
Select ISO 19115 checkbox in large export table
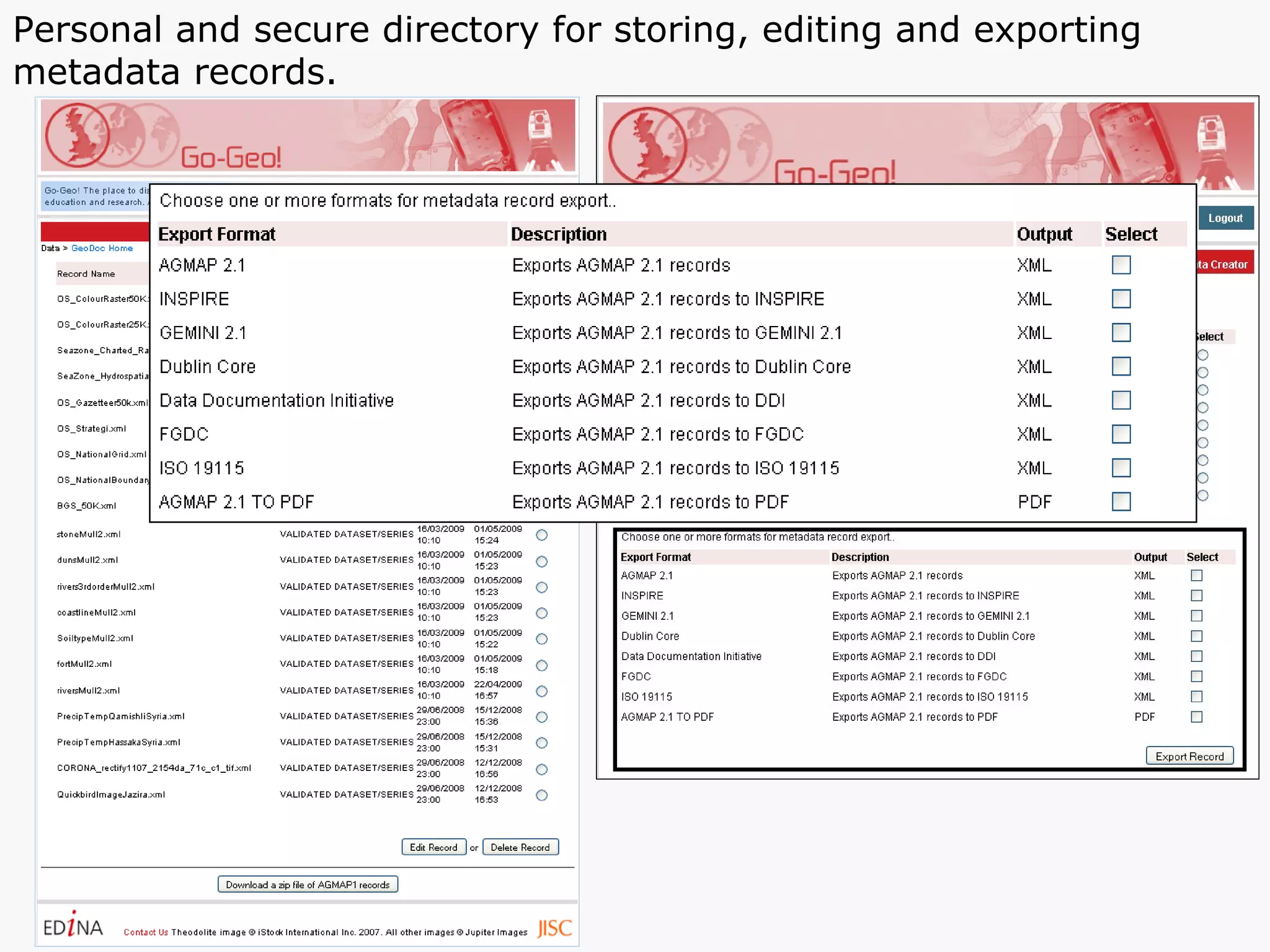pos(1121,468)
